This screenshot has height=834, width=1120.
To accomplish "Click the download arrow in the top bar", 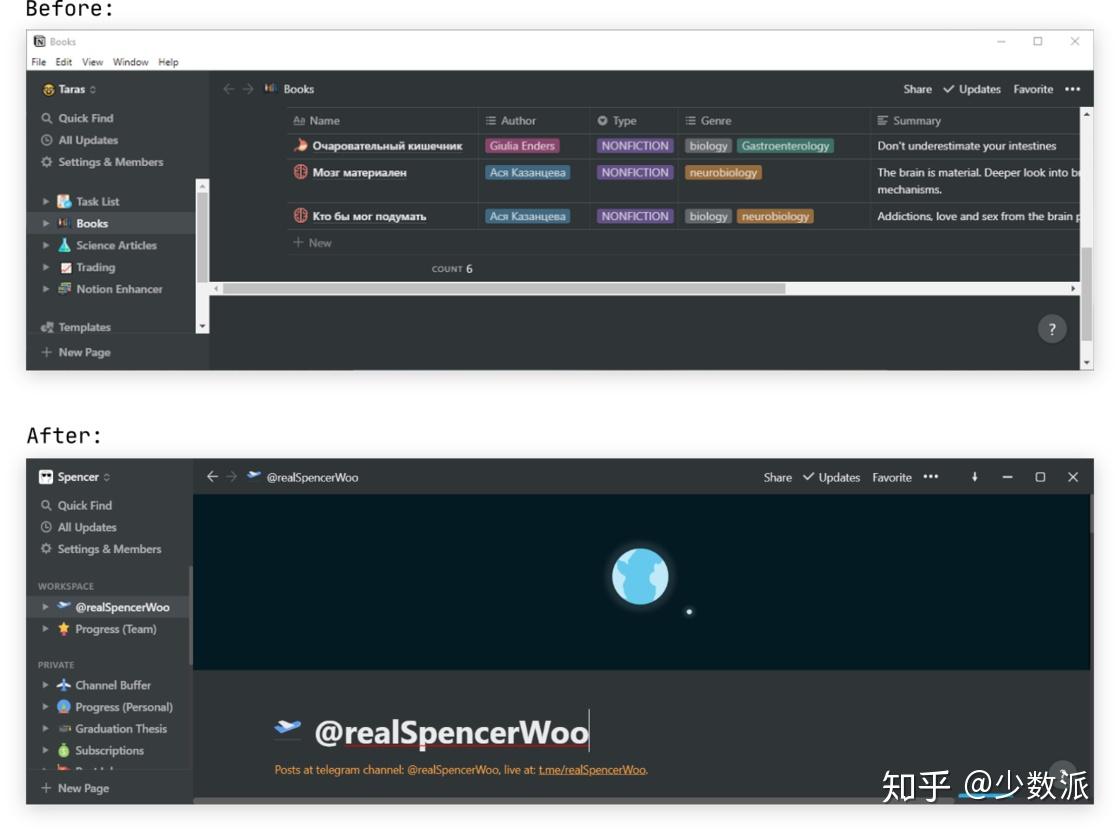I will pos(974,478).
